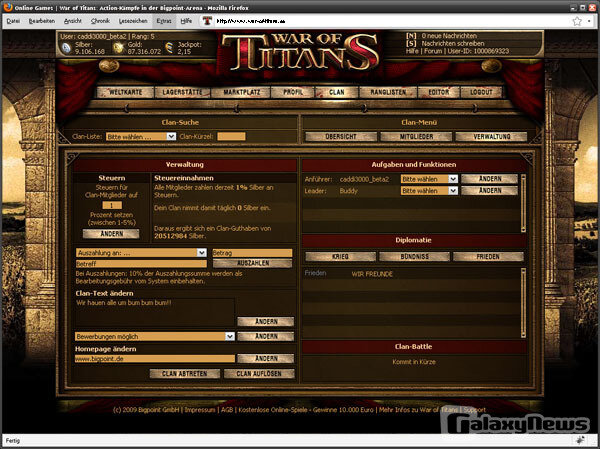Open Leader Buddy role dropdown
Screen dimensions: 600x449
coord(429,191)
